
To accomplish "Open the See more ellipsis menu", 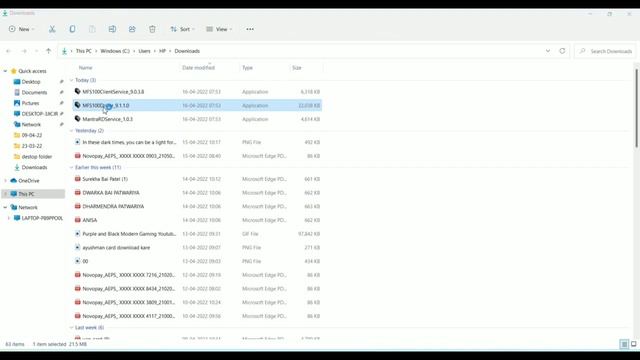I will (250, 29).
